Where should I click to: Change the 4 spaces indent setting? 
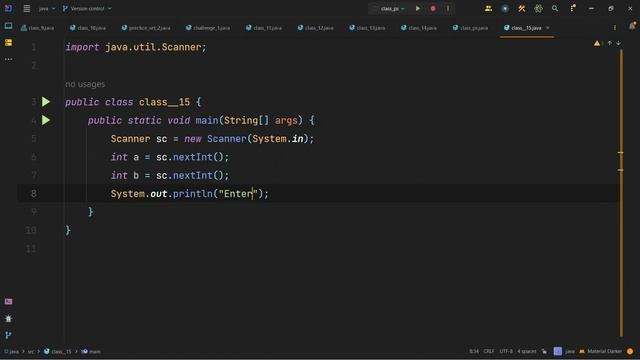[527, 351]
